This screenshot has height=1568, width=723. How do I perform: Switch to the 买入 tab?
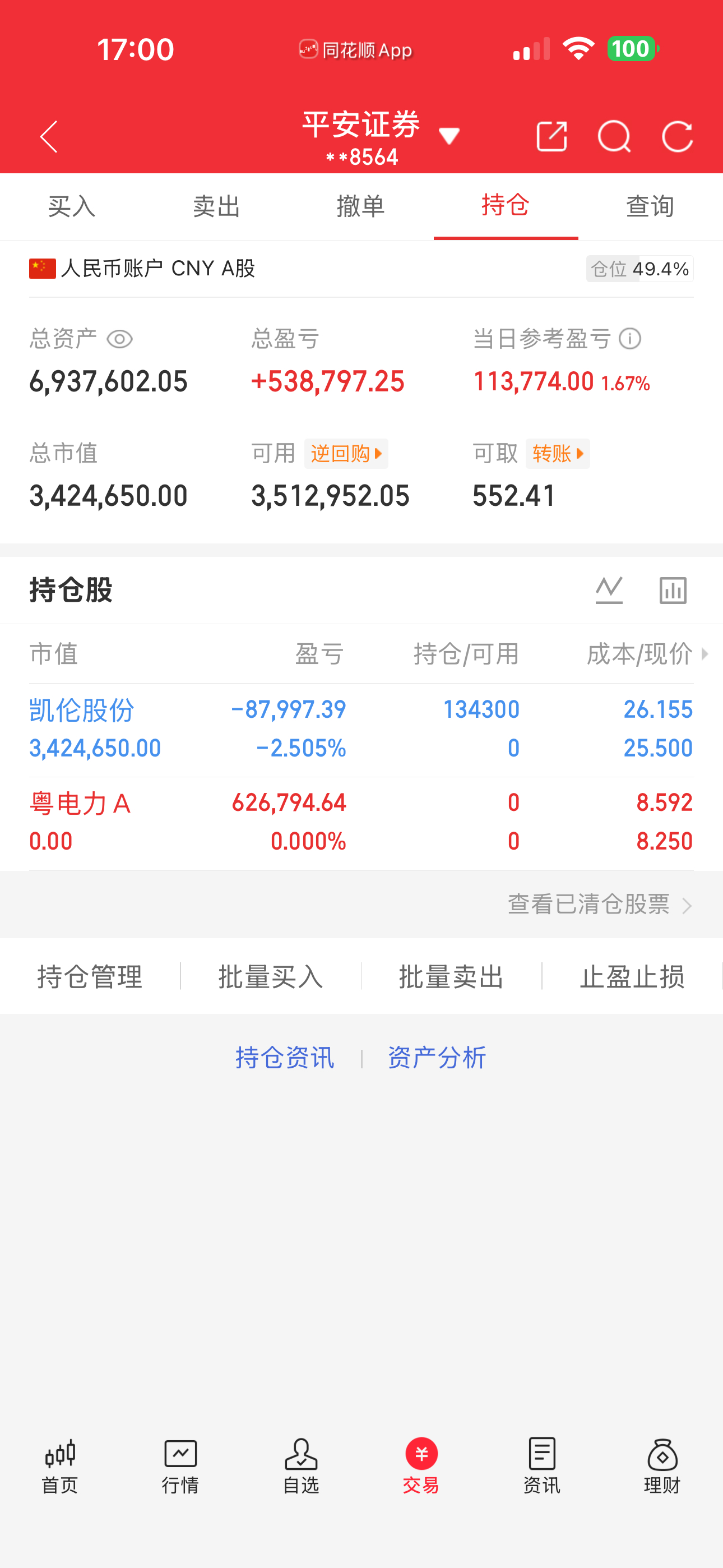(x=72, y=206)
